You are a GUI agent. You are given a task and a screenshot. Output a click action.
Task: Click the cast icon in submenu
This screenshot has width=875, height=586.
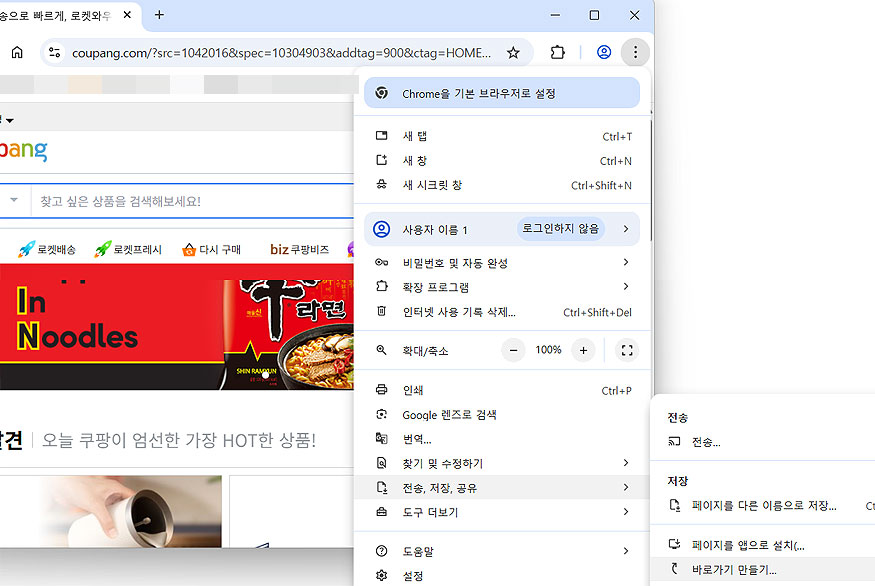click(674, 442)
